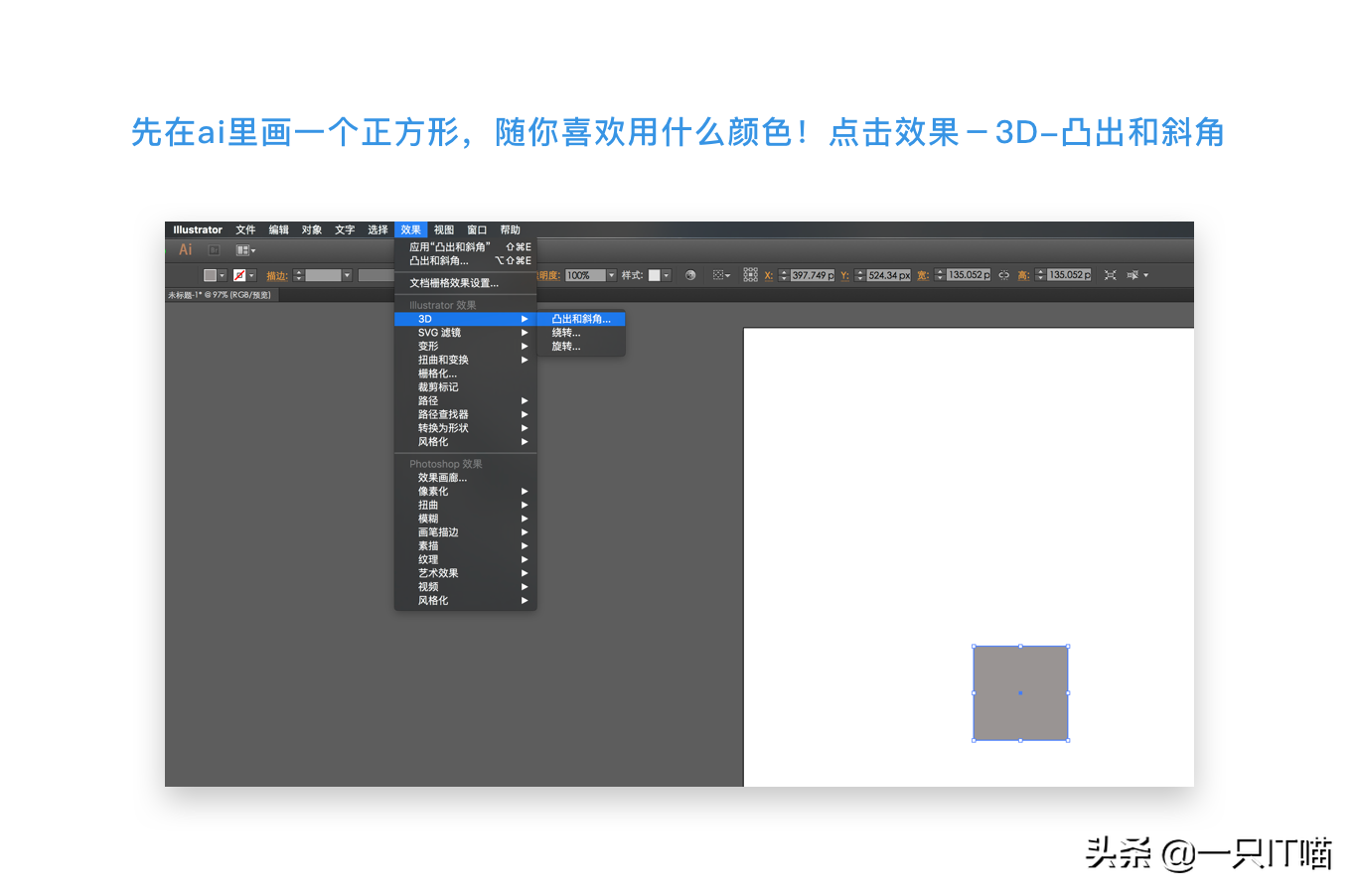Click the reference point grid icon
The height and width of the screenshot is (896, 1358).
(x=750, y=275)
